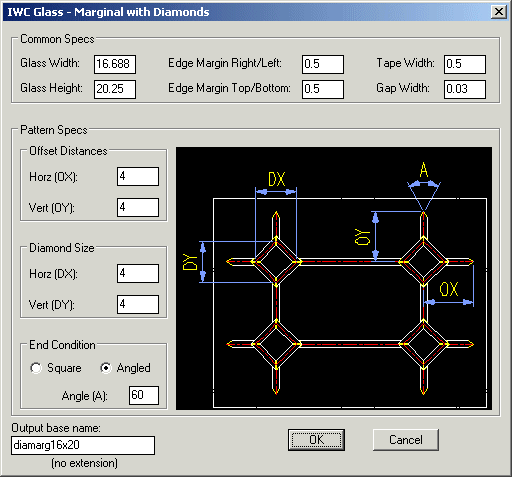This screenshot has height=477, width=512.
Task: Click the DX label in pattern preview
Action: 277,179
